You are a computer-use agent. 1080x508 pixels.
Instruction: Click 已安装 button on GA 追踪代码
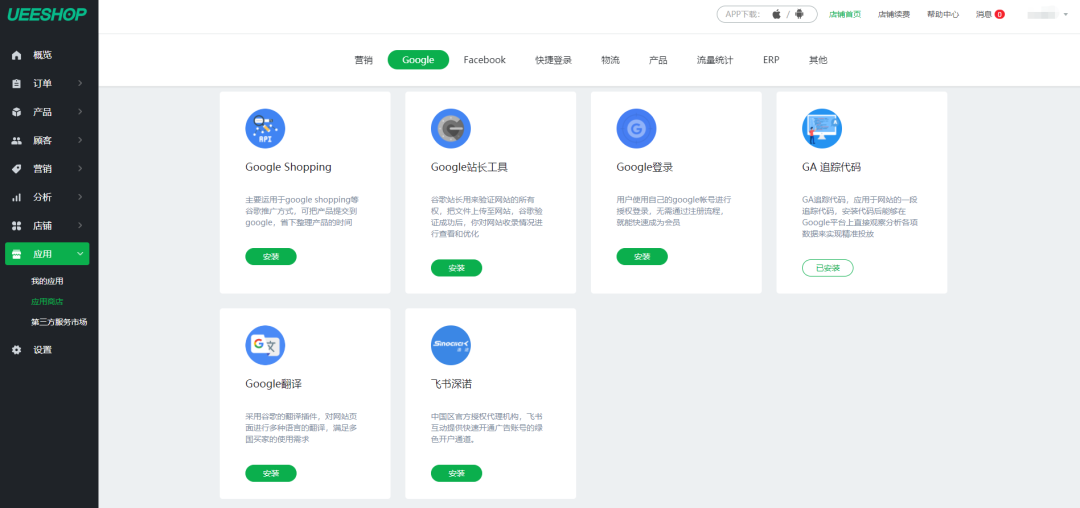828,268
